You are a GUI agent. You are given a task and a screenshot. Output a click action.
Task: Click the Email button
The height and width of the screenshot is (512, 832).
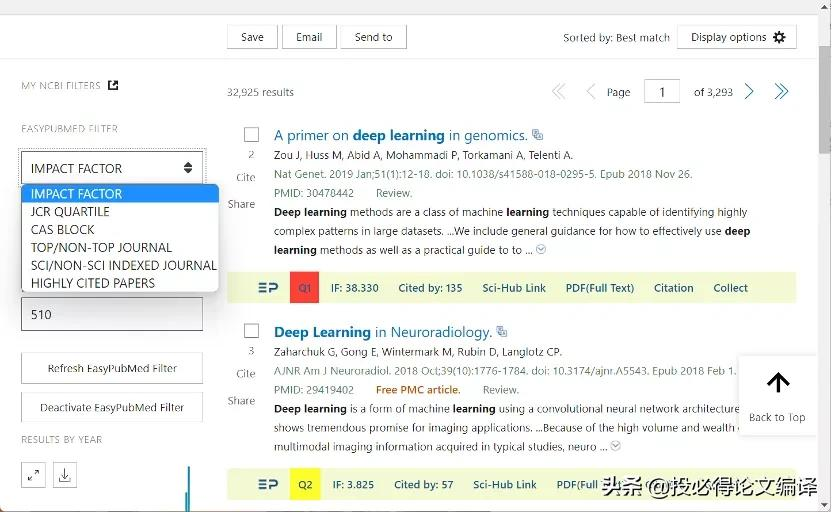[309, 37]
